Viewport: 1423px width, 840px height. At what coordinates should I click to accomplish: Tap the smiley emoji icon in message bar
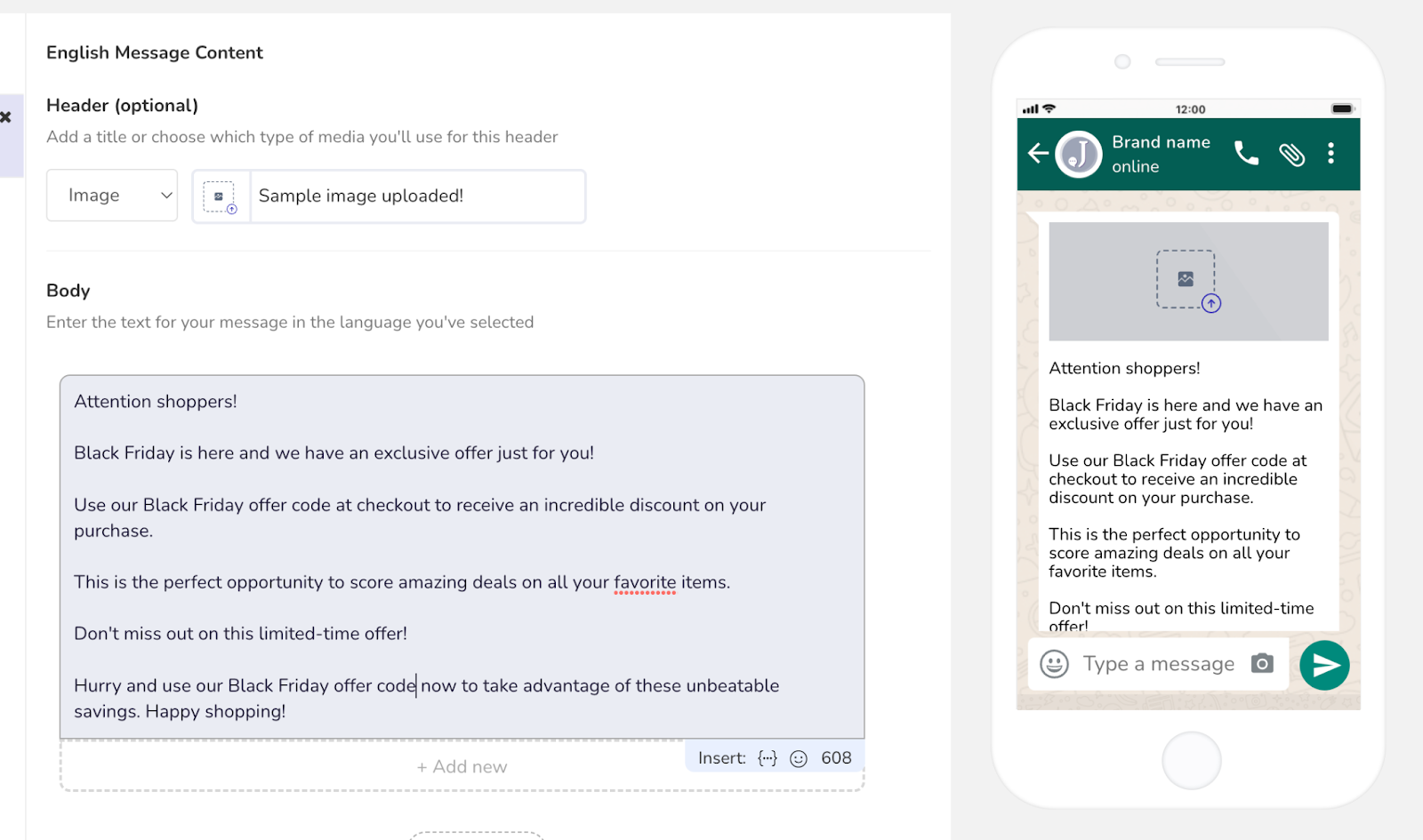click(x=1054, y=664)
